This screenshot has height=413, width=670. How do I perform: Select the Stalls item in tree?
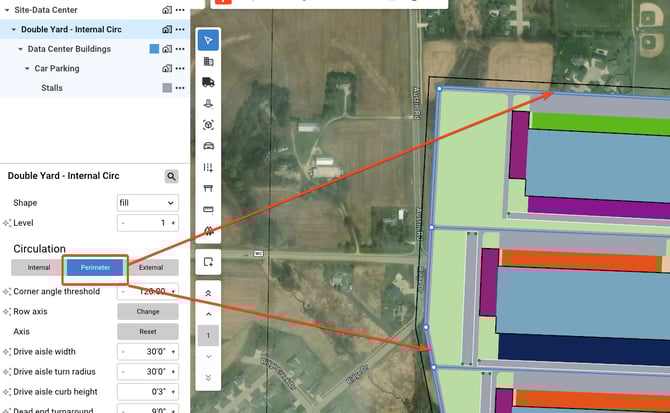(52, 88)
